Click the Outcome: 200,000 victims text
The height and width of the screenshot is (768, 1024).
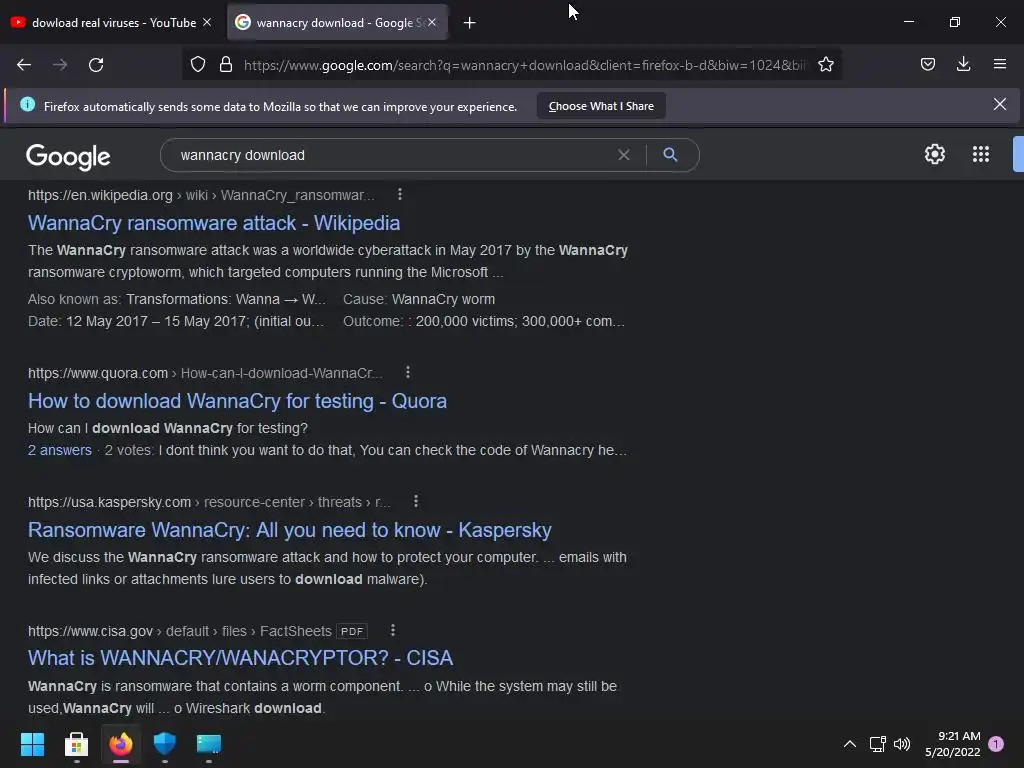click(484, 321)
